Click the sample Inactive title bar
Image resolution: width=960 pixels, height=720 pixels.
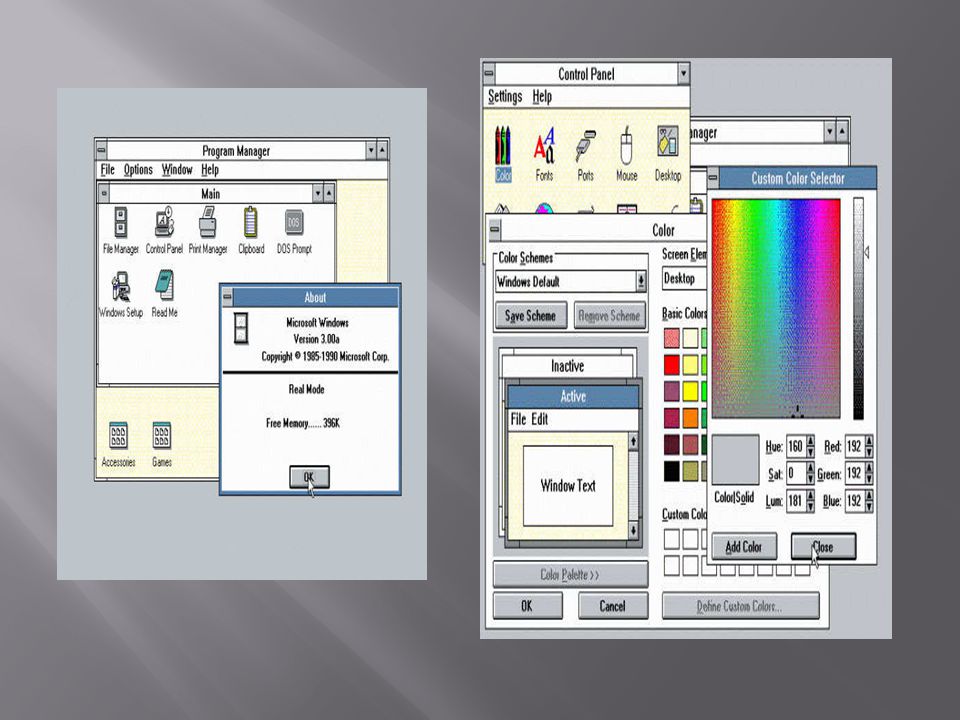(x=568, y=366)
